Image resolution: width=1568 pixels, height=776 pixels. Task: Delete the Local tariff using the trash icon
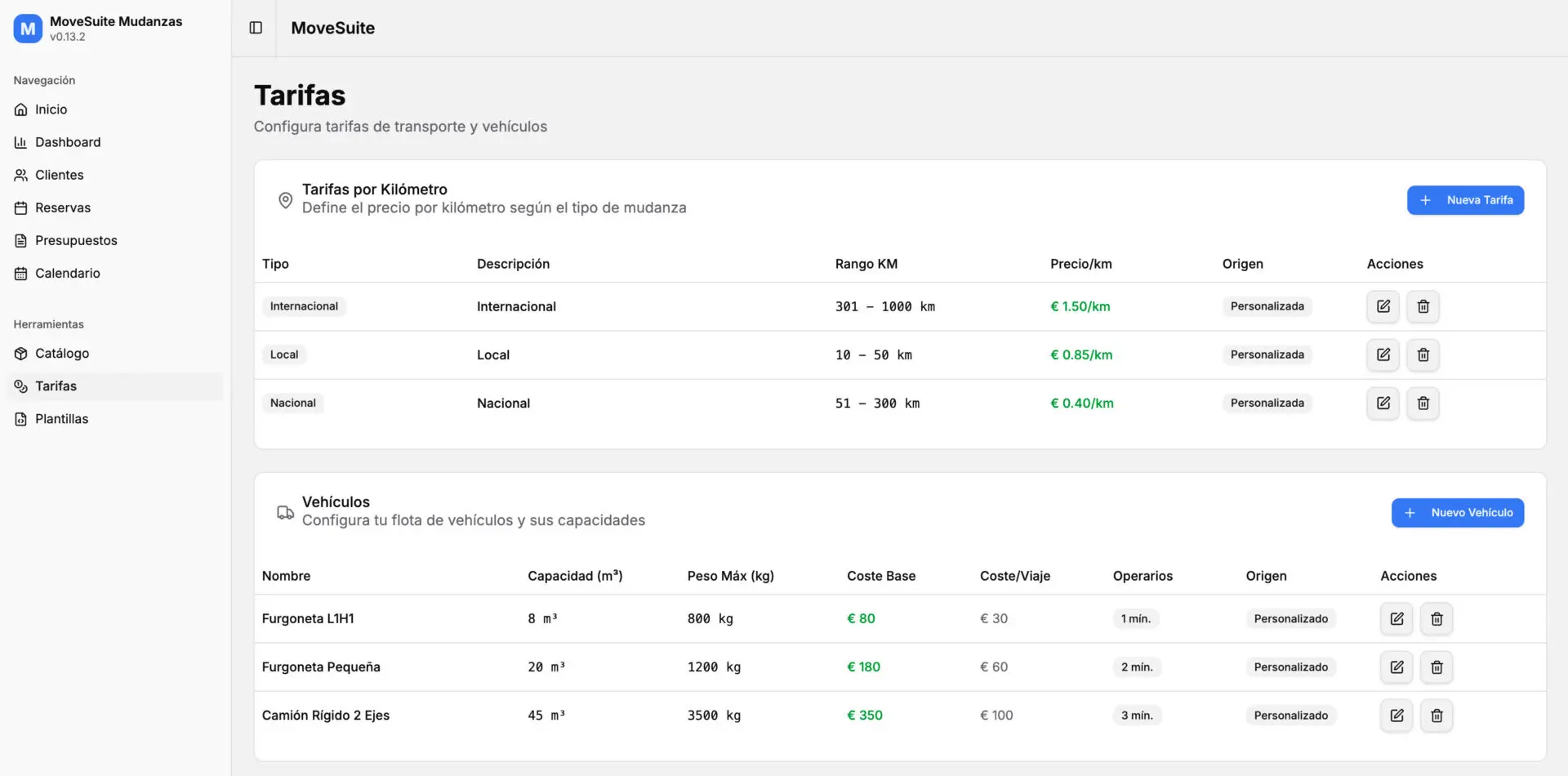pos(1423,355)
